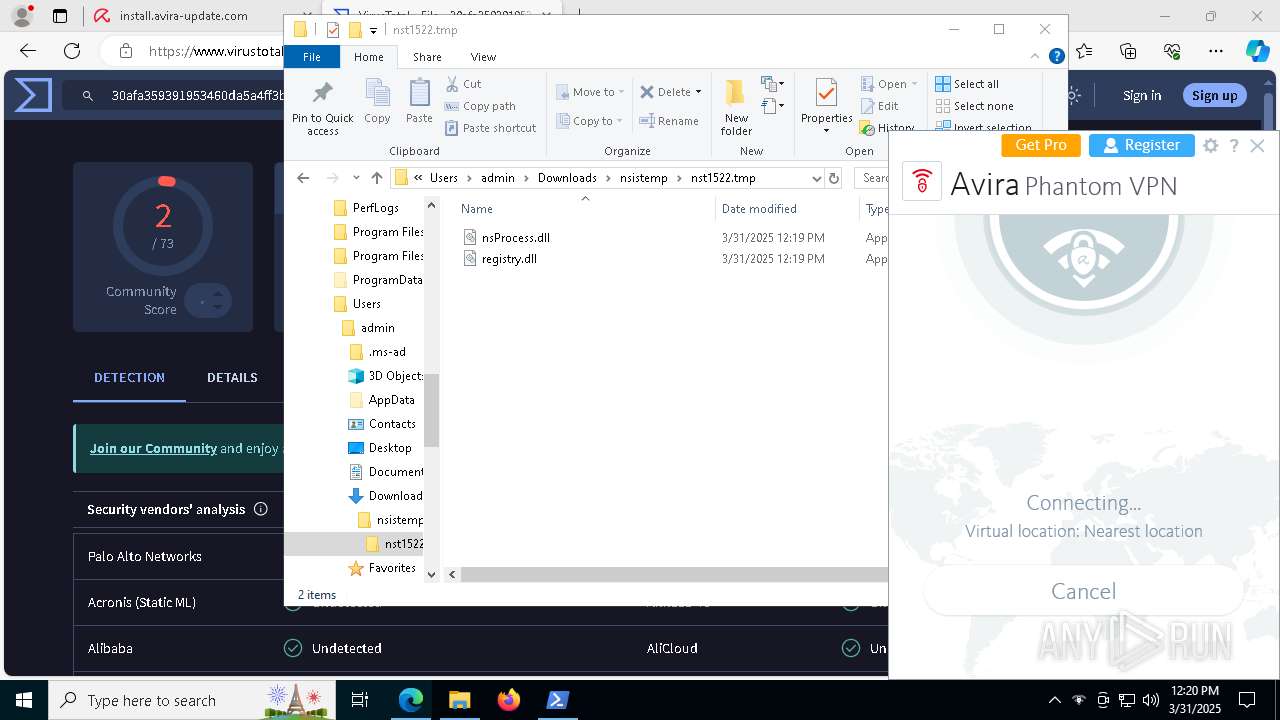
Task: Click Pin to Quick access in Explorer ribbon
Action: click(322, 108)
